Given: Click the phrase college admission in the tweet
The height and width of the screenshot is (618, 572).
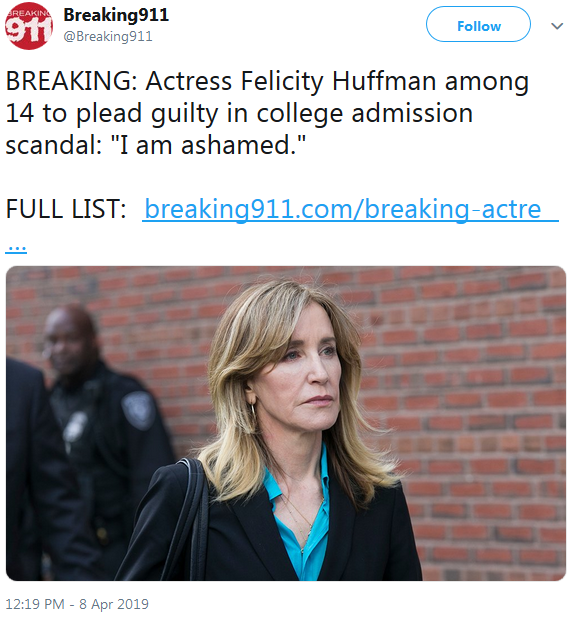Looking at the screenshot, I should pos(365,114).
